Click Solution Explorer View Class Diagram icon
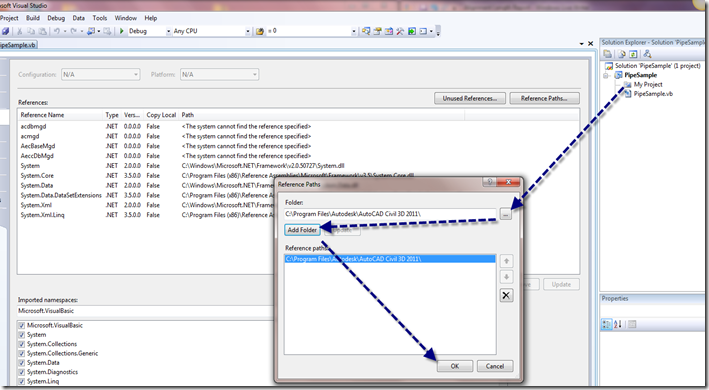709x390 pixels. pos(648,54)
